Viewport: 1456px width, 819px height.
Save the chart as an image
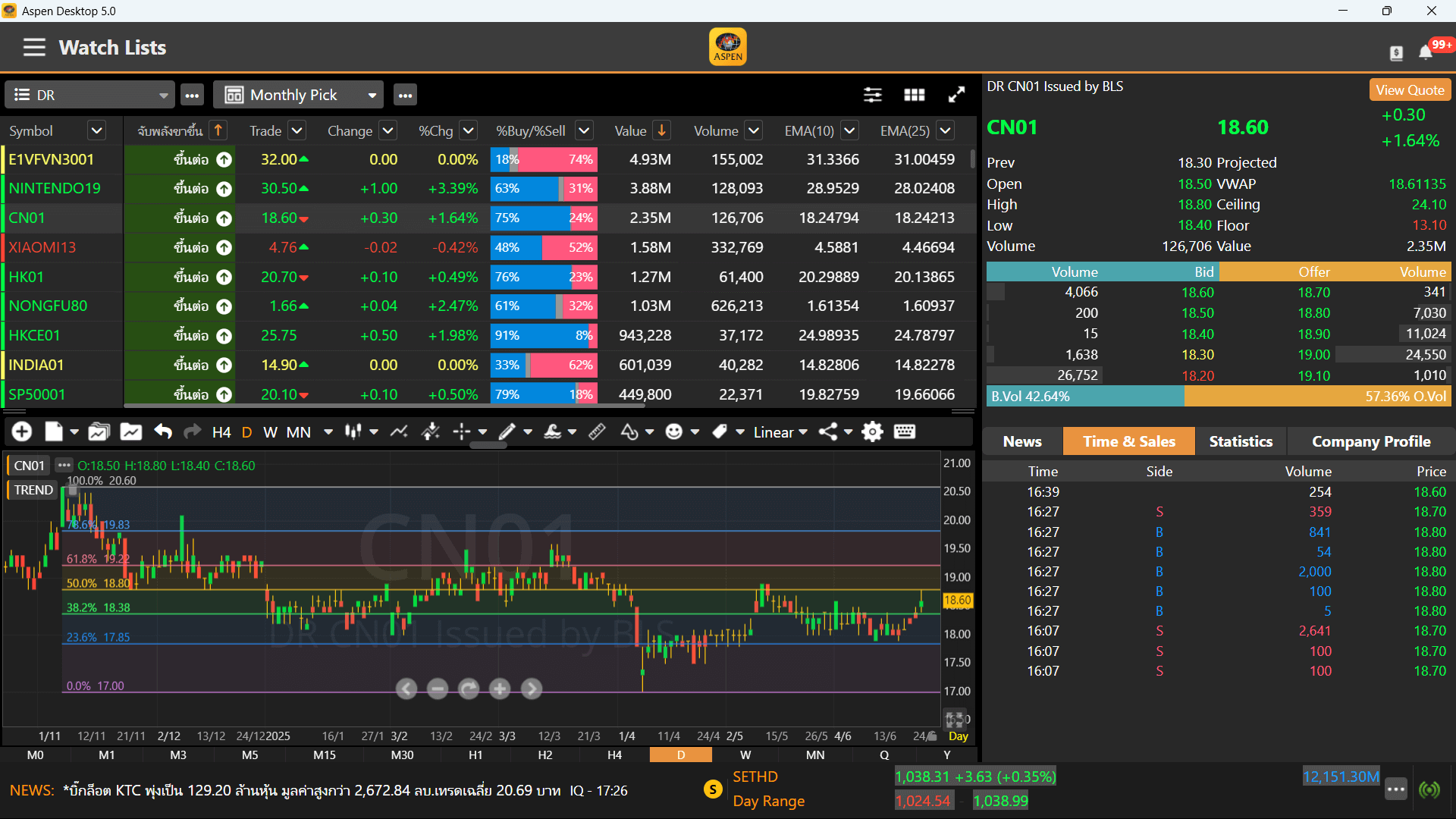coord(131,431)
